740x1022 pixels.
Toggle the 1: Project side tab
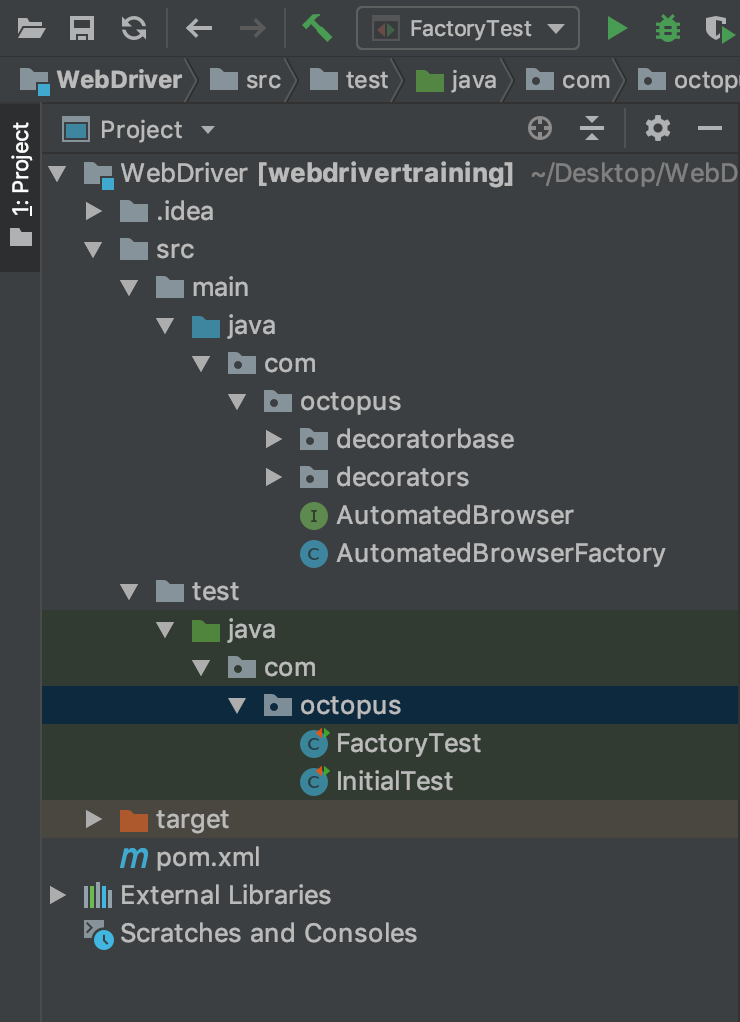[x=20, y=185]
